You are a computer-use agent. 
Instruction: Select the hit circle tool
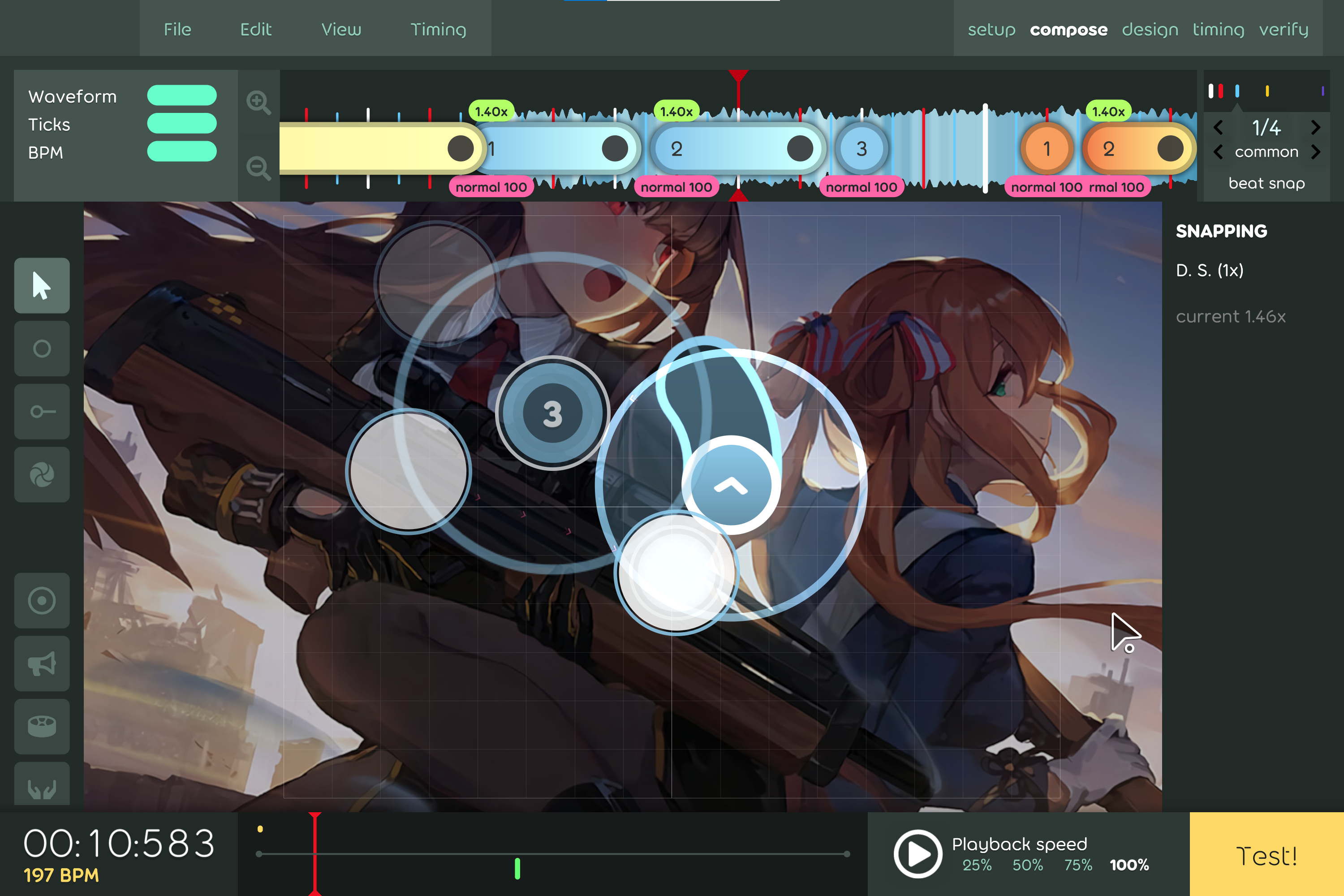42,348
